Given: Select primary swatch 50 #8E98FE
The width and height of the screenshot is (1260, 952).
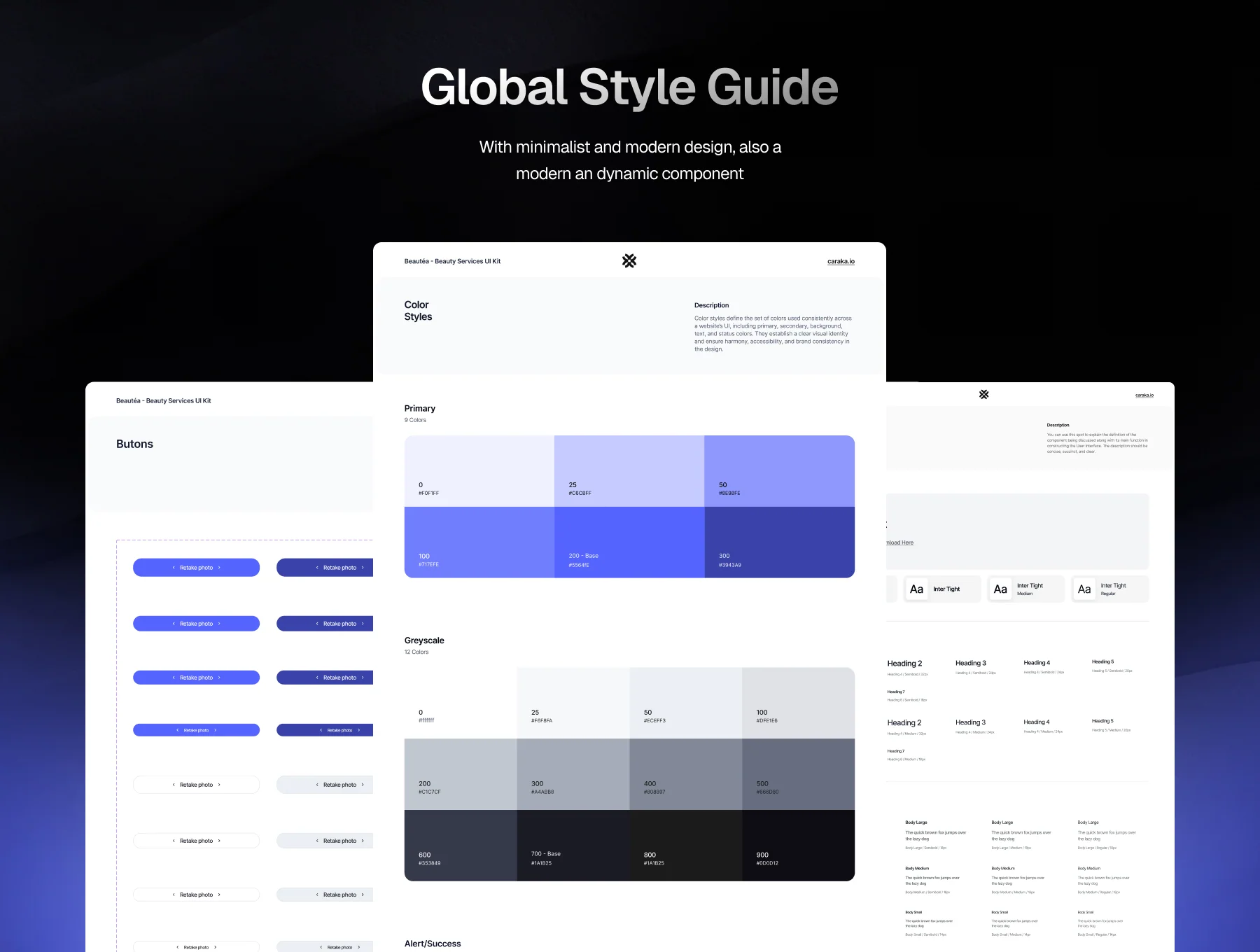Looking at the screenshot, I should click(x=779, y=471).
